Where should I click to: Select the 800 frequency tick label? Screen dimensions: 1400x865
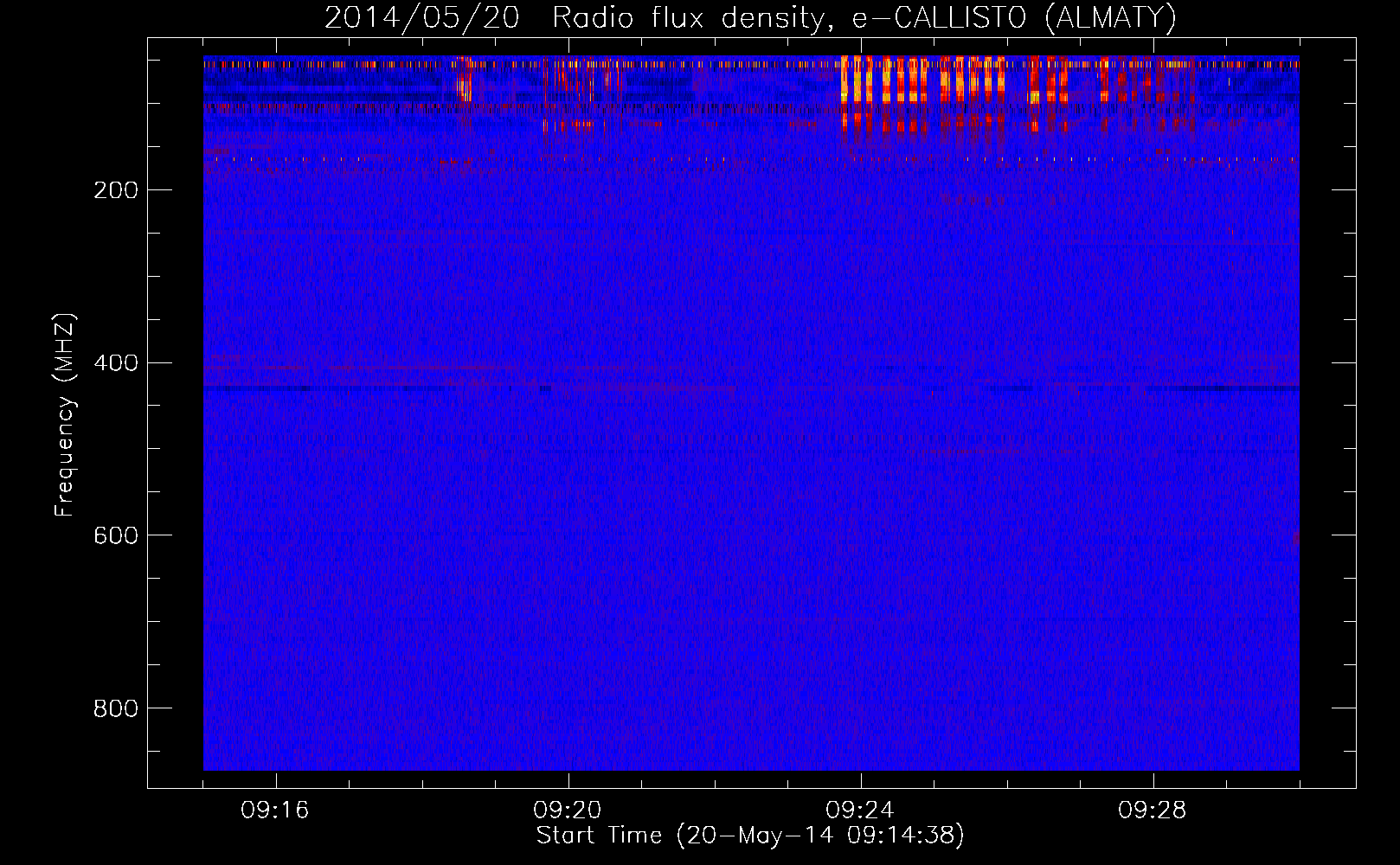116,709
